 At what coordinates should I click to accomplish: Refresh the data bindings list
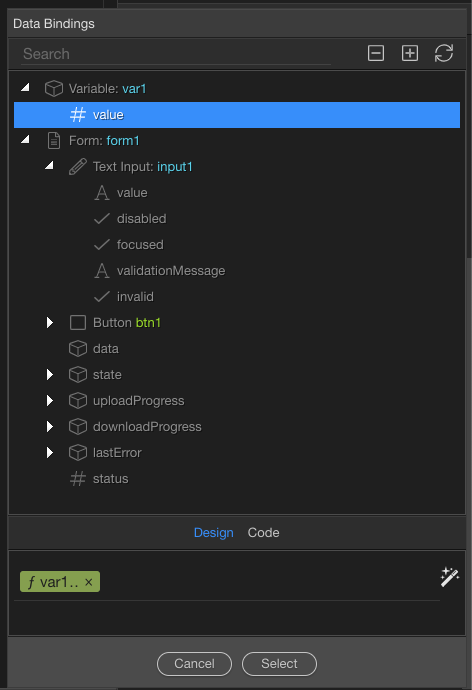click(x=443, y=53)
